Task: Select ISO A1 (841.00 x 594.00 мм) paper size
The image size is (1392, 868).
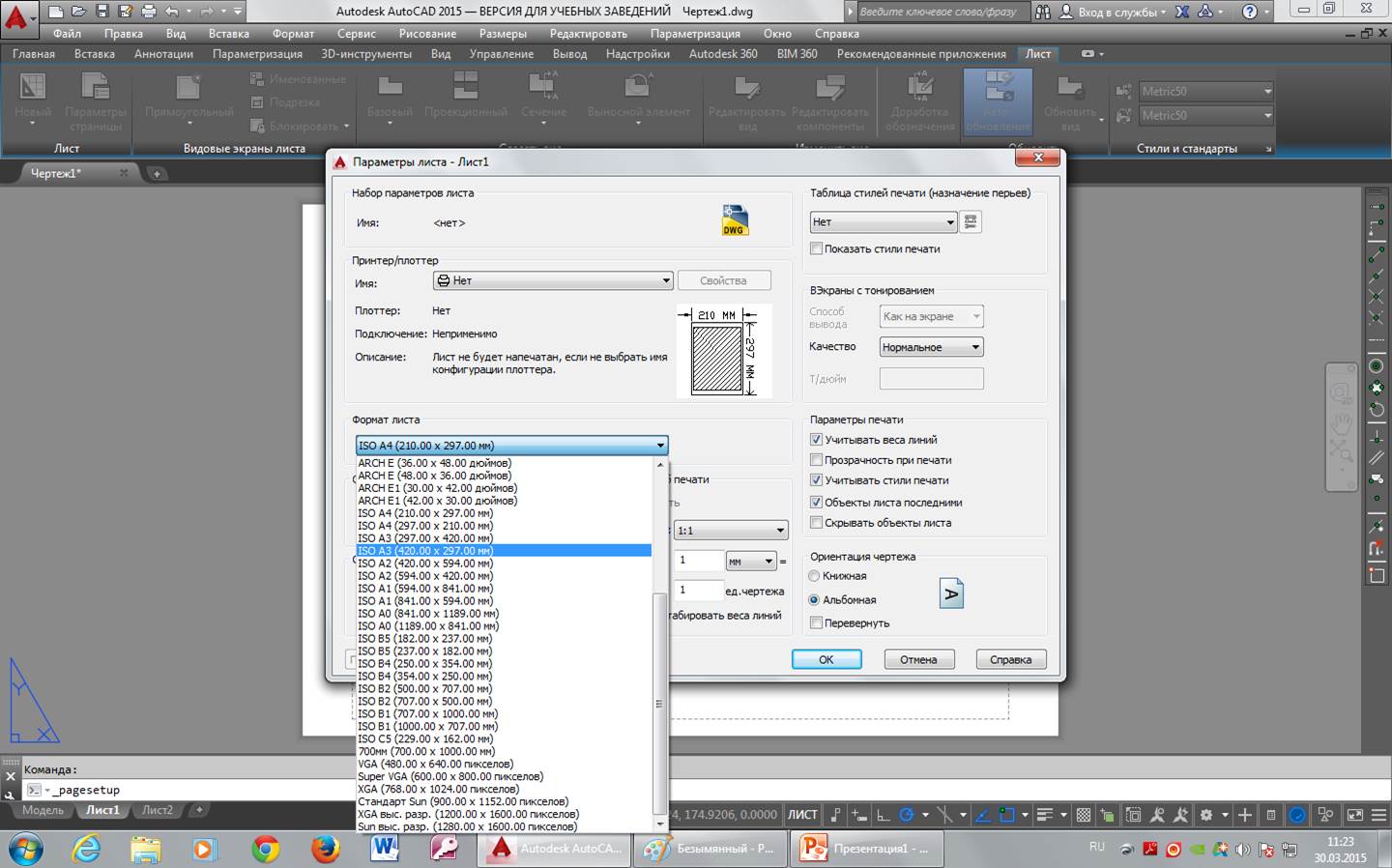Action: pos(504,601)
